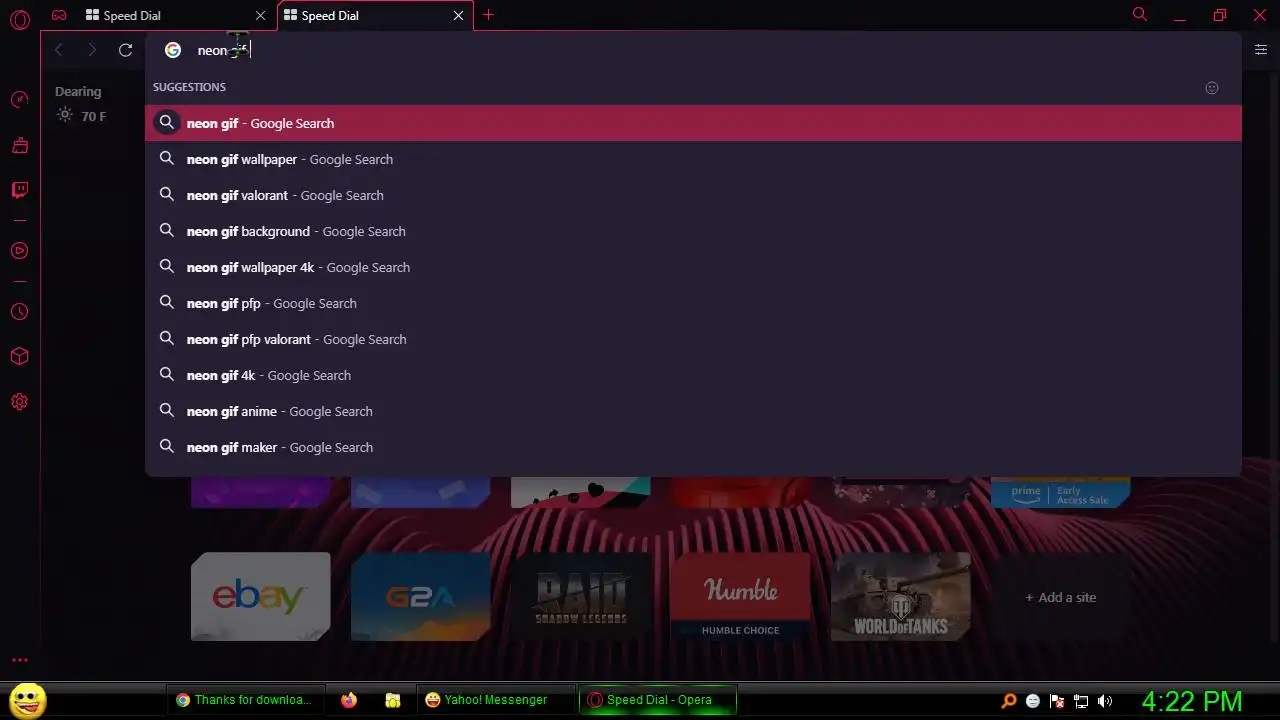Screen dimensions: 1280x720
Task: Open sidebar setup three dots
Action: coord(19,660)
